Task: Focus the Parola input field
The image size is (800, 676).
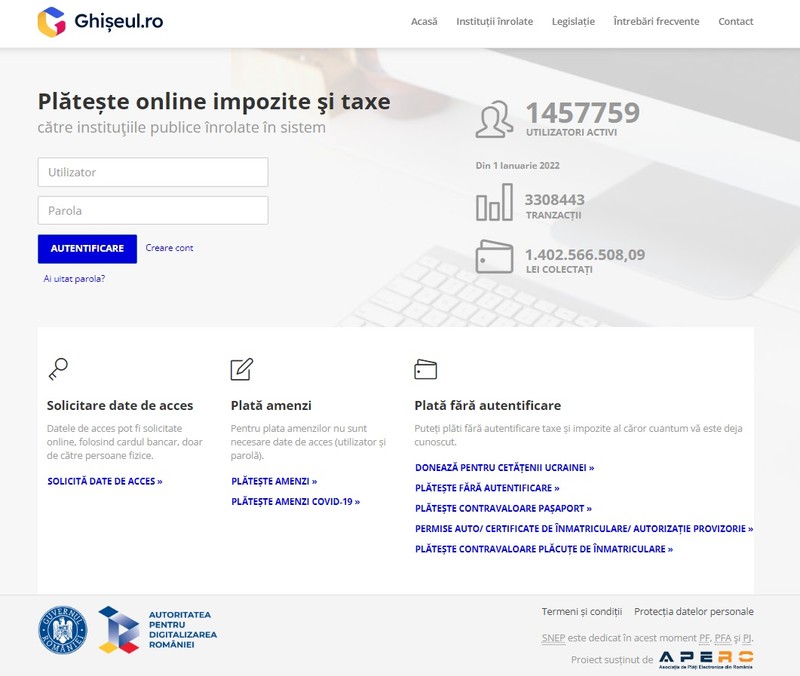Action: [153, 210]
